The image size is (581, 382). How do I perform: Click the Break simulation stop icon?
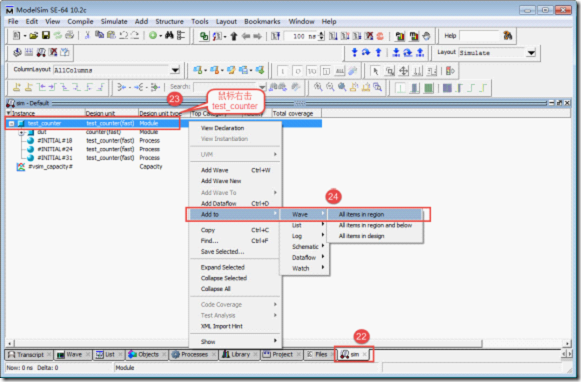[x=380, y=36]
